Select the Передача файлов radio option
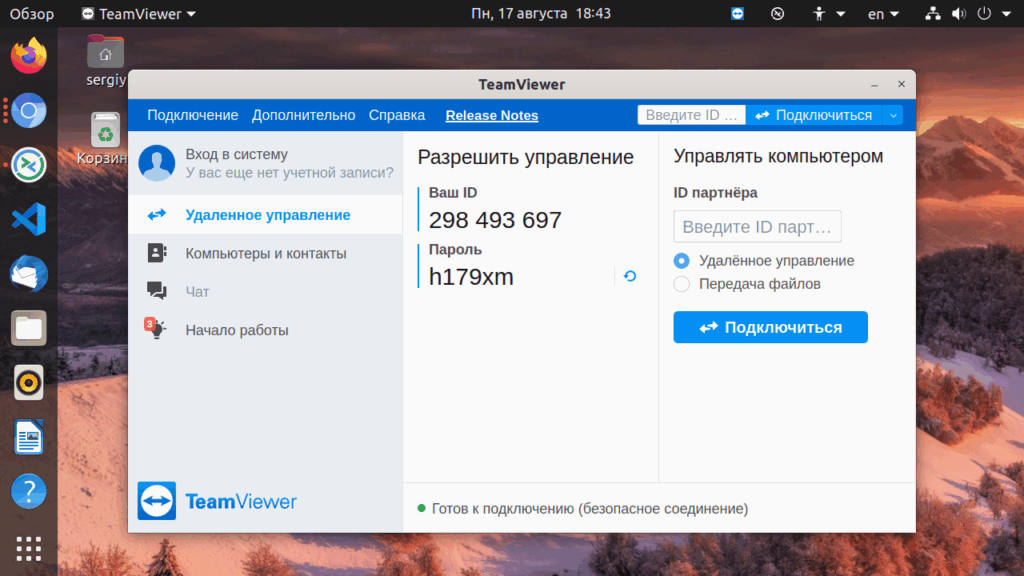 coord(681,283)
